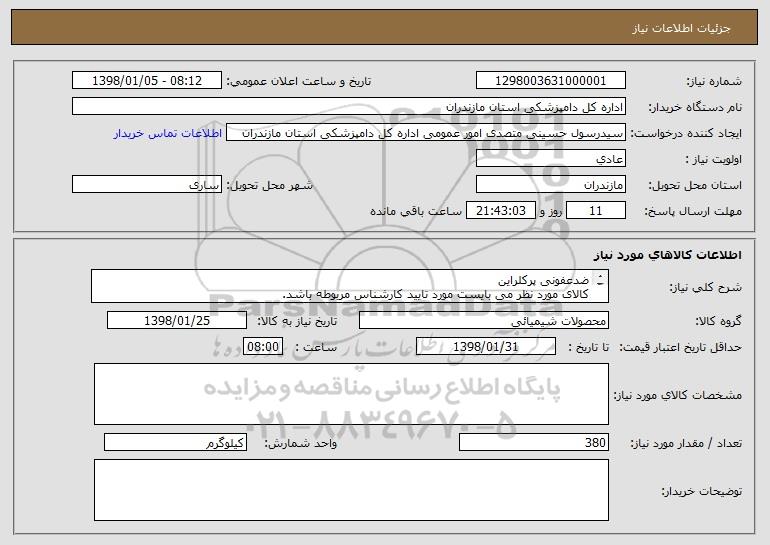Screen dimensions: 770x545
Task: Click the label شرح کلی نیاز
Action: (706, 287)
